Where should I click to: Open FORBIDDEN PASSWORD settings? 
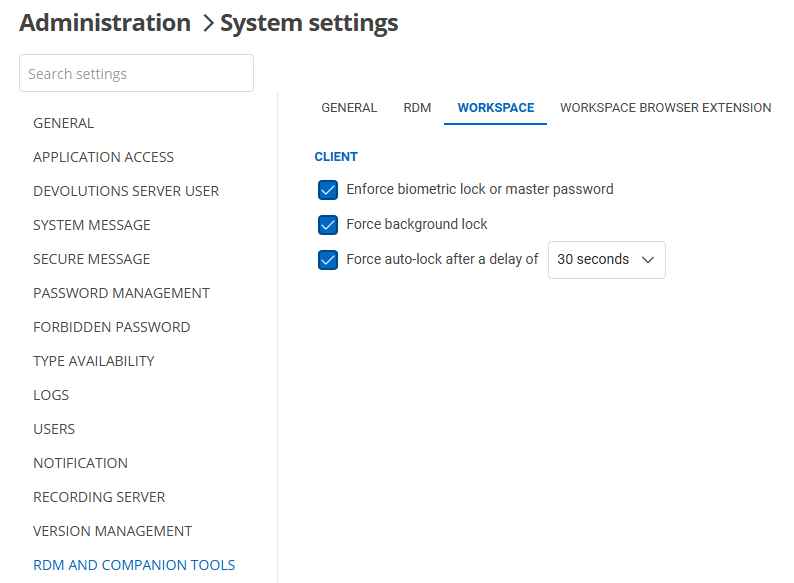pyautogui.click(x=111, y=327)
